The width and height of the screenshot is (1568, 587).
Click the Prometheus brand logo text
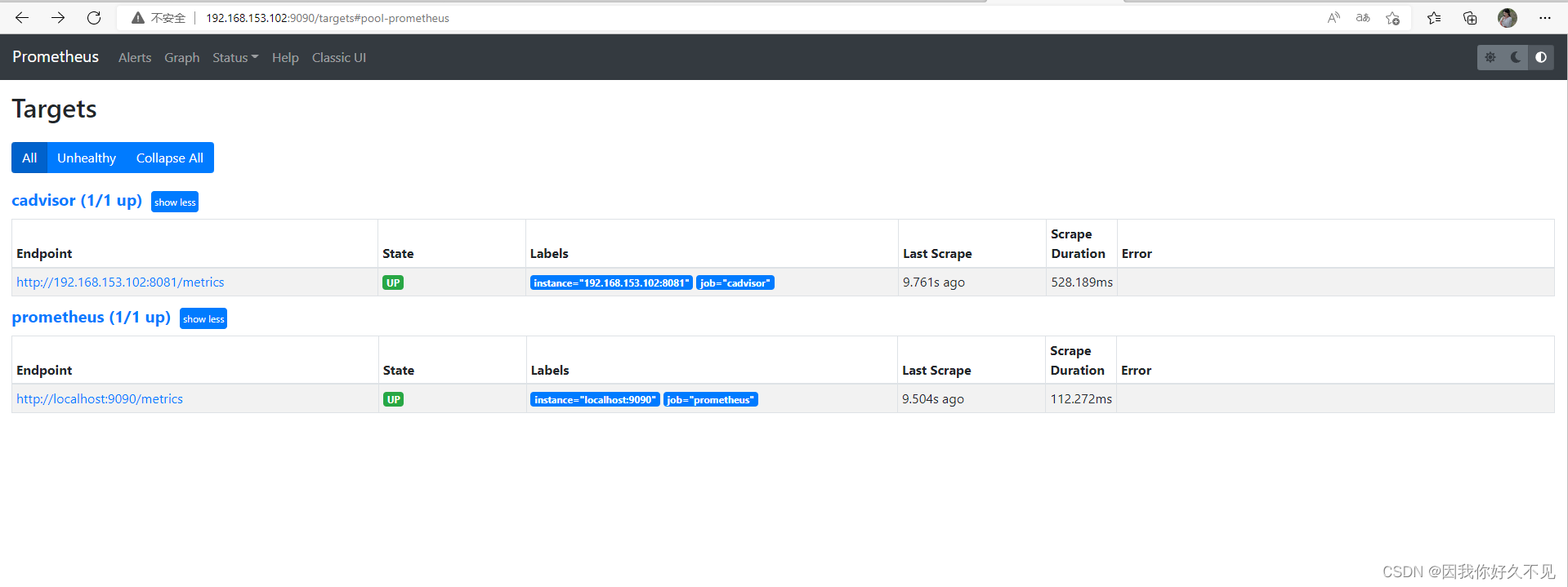[x=56, y=56]
